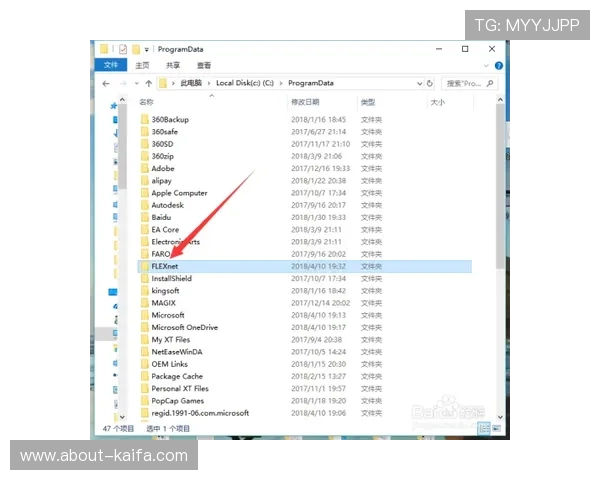Switch to the 查看 ribbon tab
Viewport: 600px width, 480px height.
[x=204, y=65]
